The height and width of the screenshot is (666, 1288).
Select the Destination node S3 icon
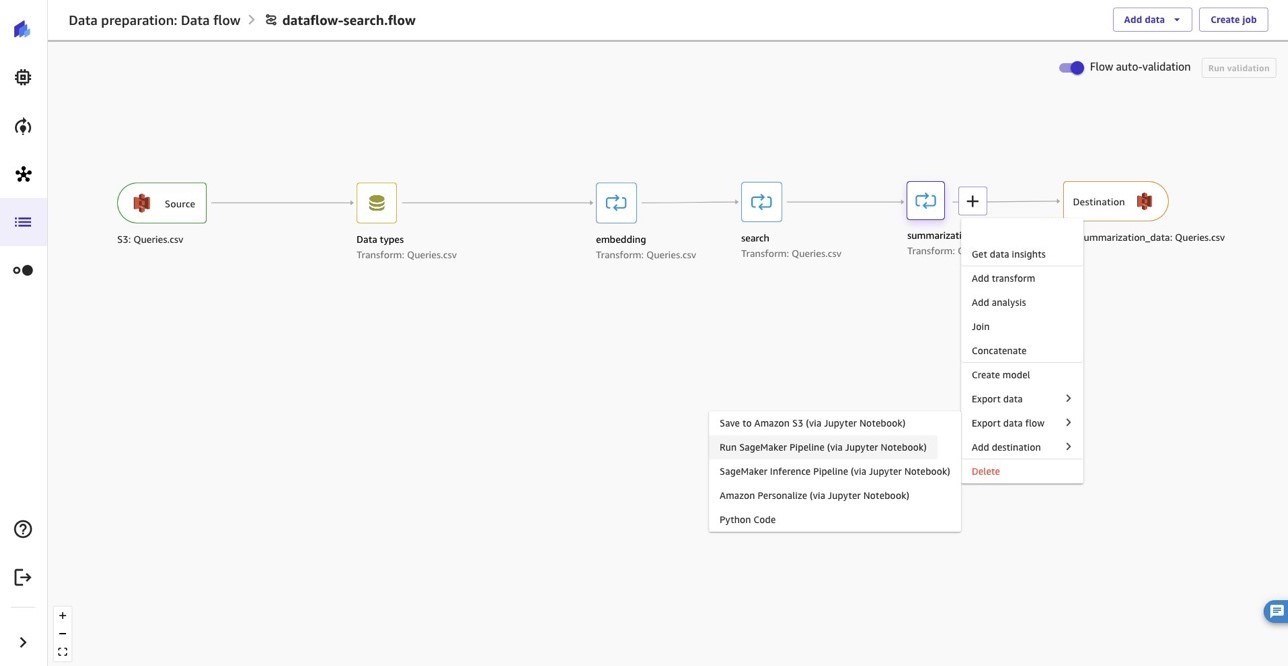coord(1144,201)
